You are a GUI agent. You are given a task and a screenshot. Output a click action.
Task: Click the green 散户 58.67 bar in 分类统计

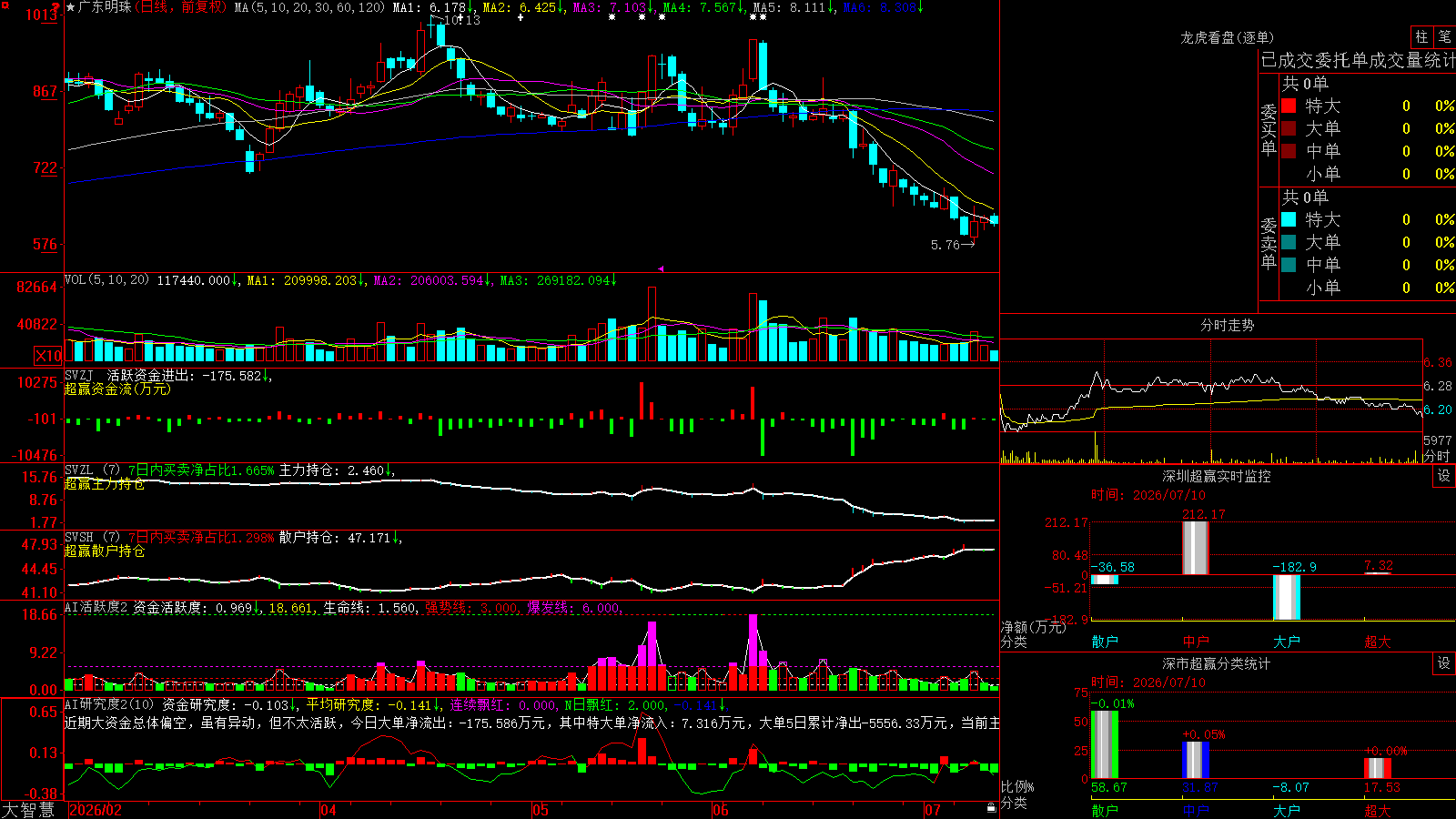click(x=1105, y=744)
